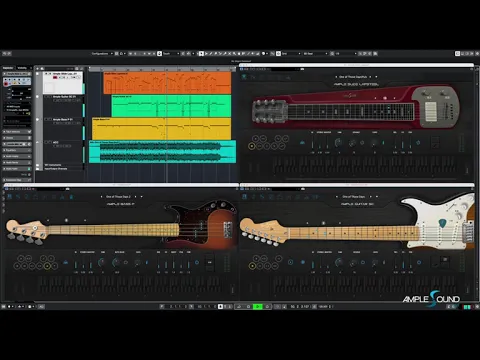Open the gear settings icon at toolbar far right
The image size is (480, 360).
click(477, 53)
